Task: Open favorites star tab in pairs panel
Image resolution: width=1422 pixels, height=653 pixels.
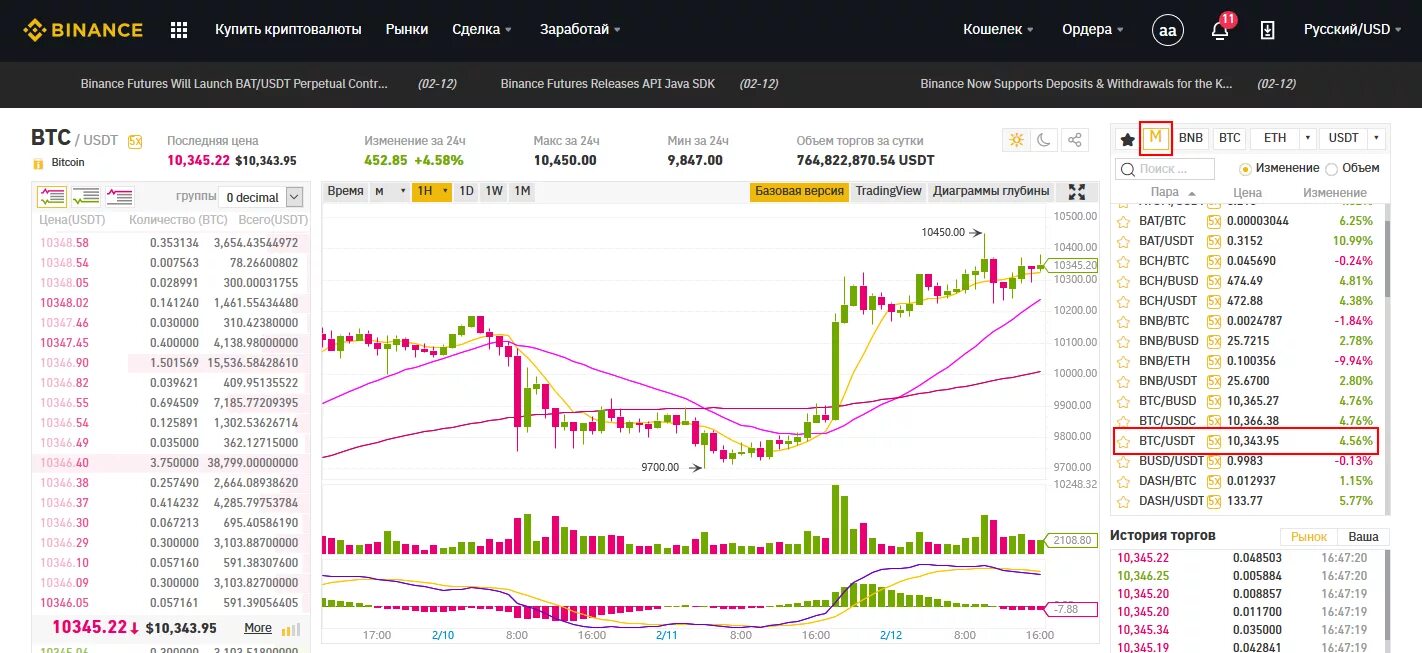Action: tap(1127, 139)
